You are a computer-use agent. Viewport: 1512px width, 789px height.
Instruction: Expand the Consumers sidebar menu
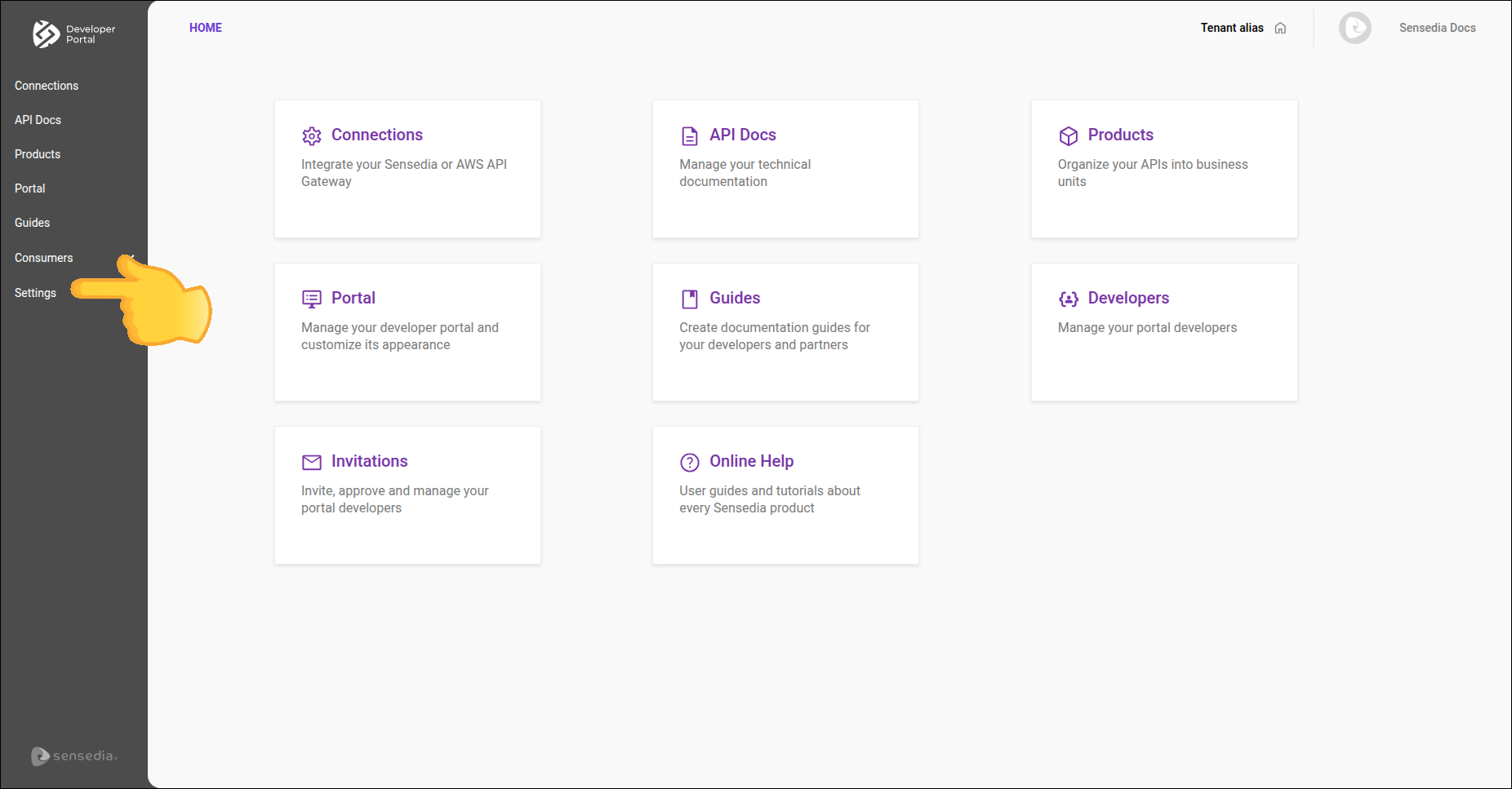44,258
